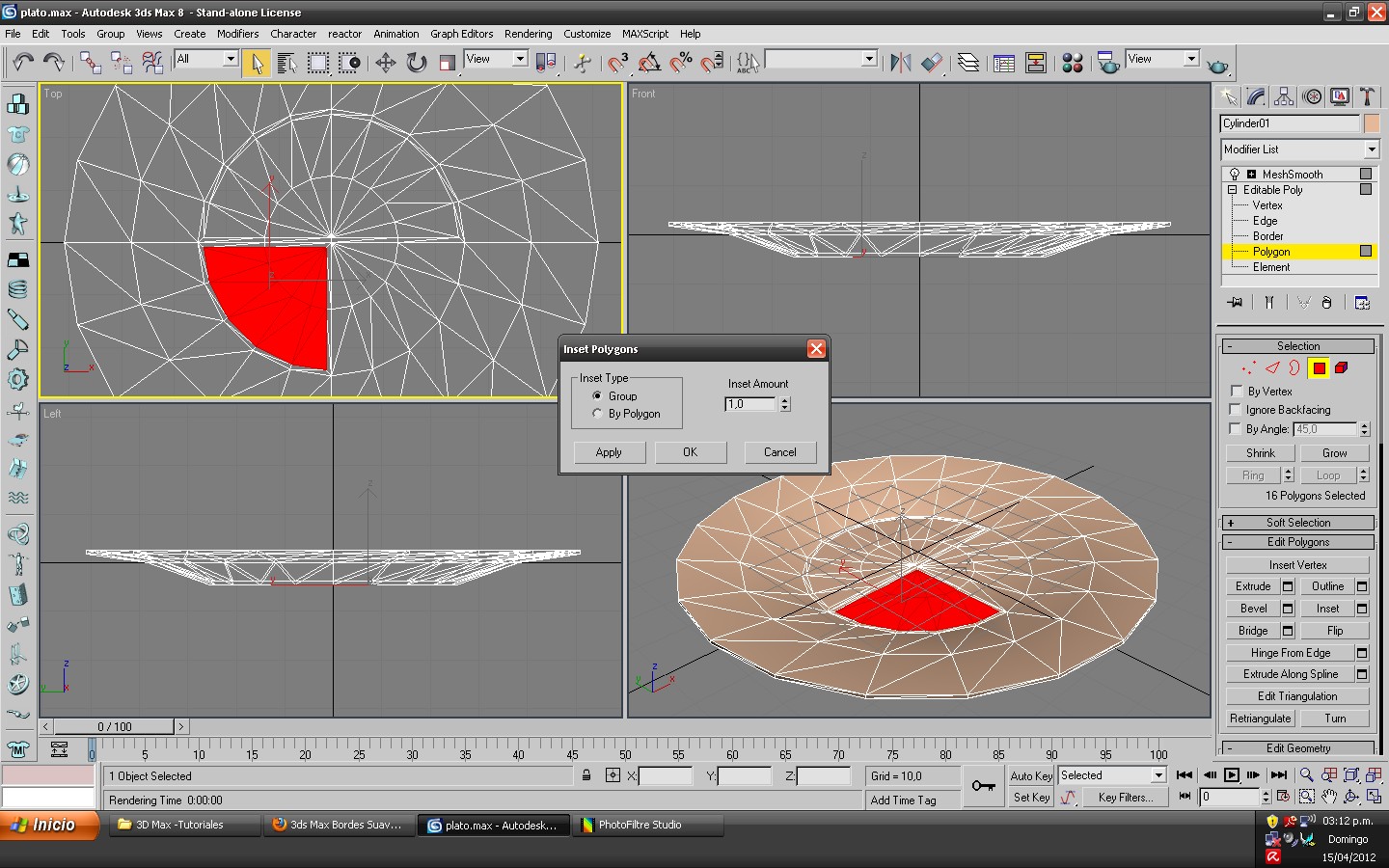This screenshot has width=1389, height=868.
Task: Click the object color swatch beside Cylinder01
Action: (x=1372, y=123)
